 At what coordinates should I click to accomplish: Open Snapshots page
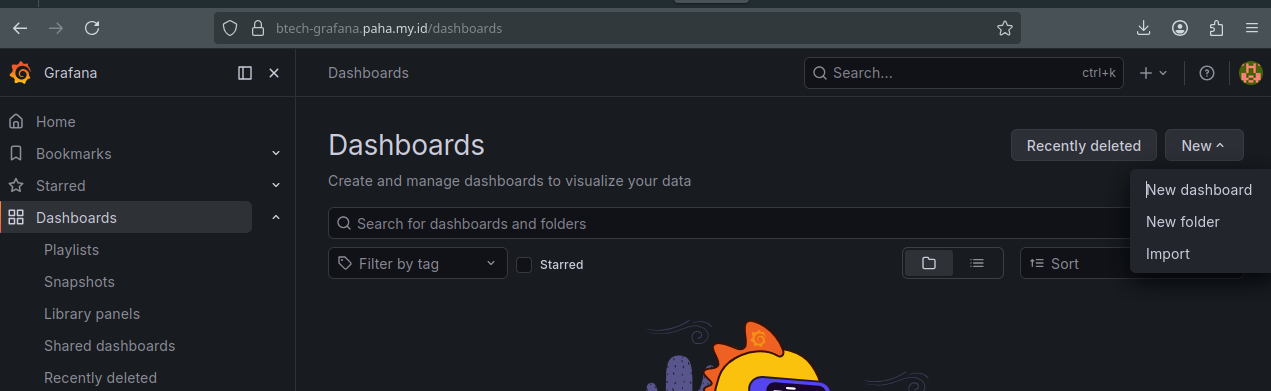point(79,282)
